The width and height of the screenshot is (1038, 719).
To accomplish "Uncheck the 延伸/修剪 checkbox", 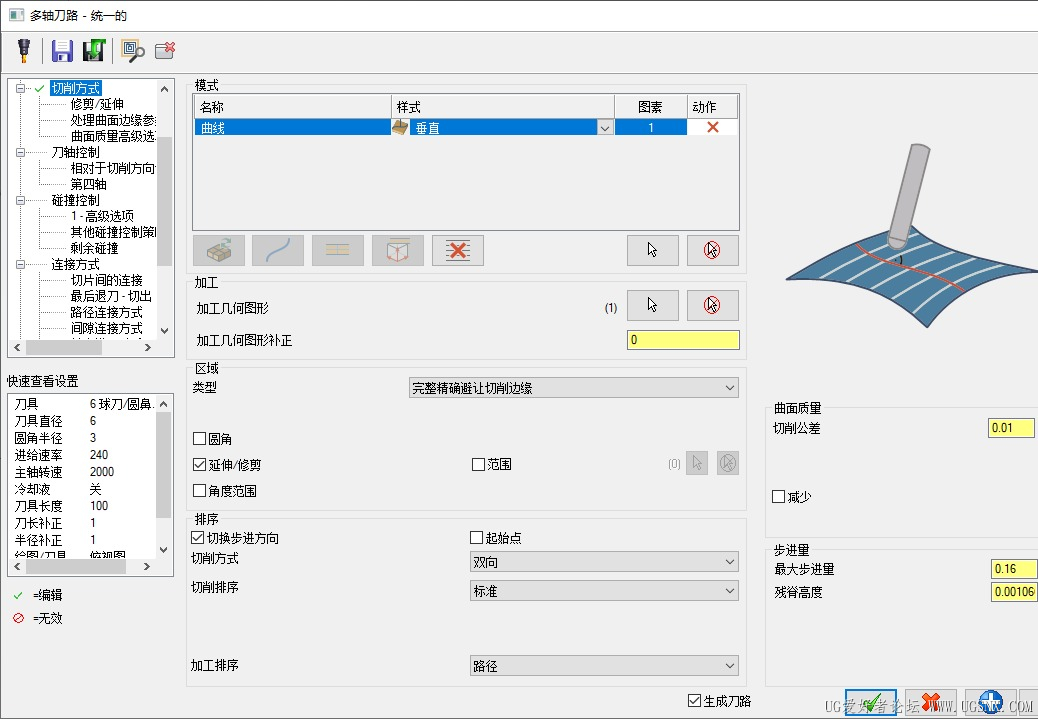I will 199,465.
